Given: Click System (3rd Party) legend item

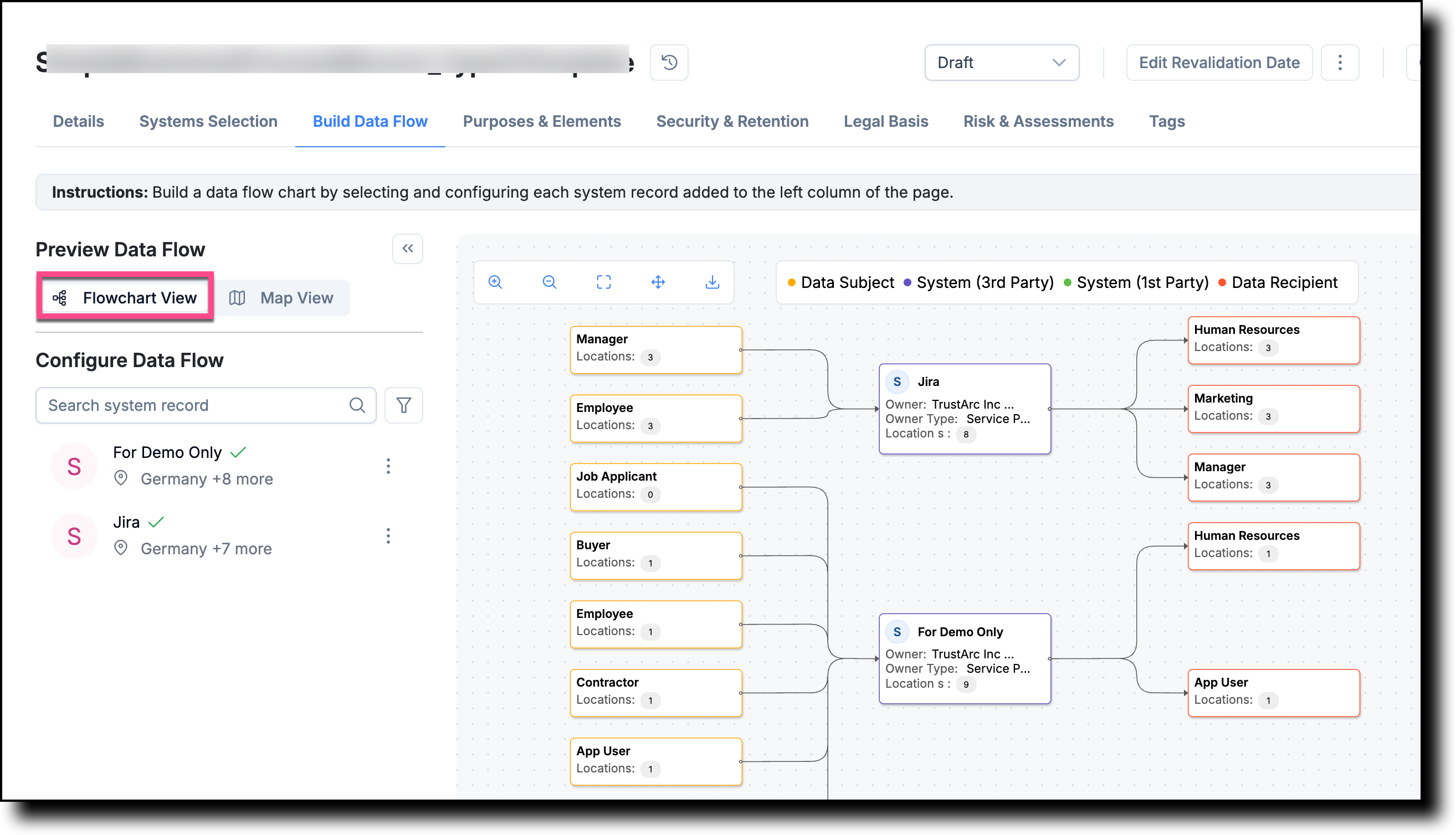Looking at the screenshot, I should 978,282.
